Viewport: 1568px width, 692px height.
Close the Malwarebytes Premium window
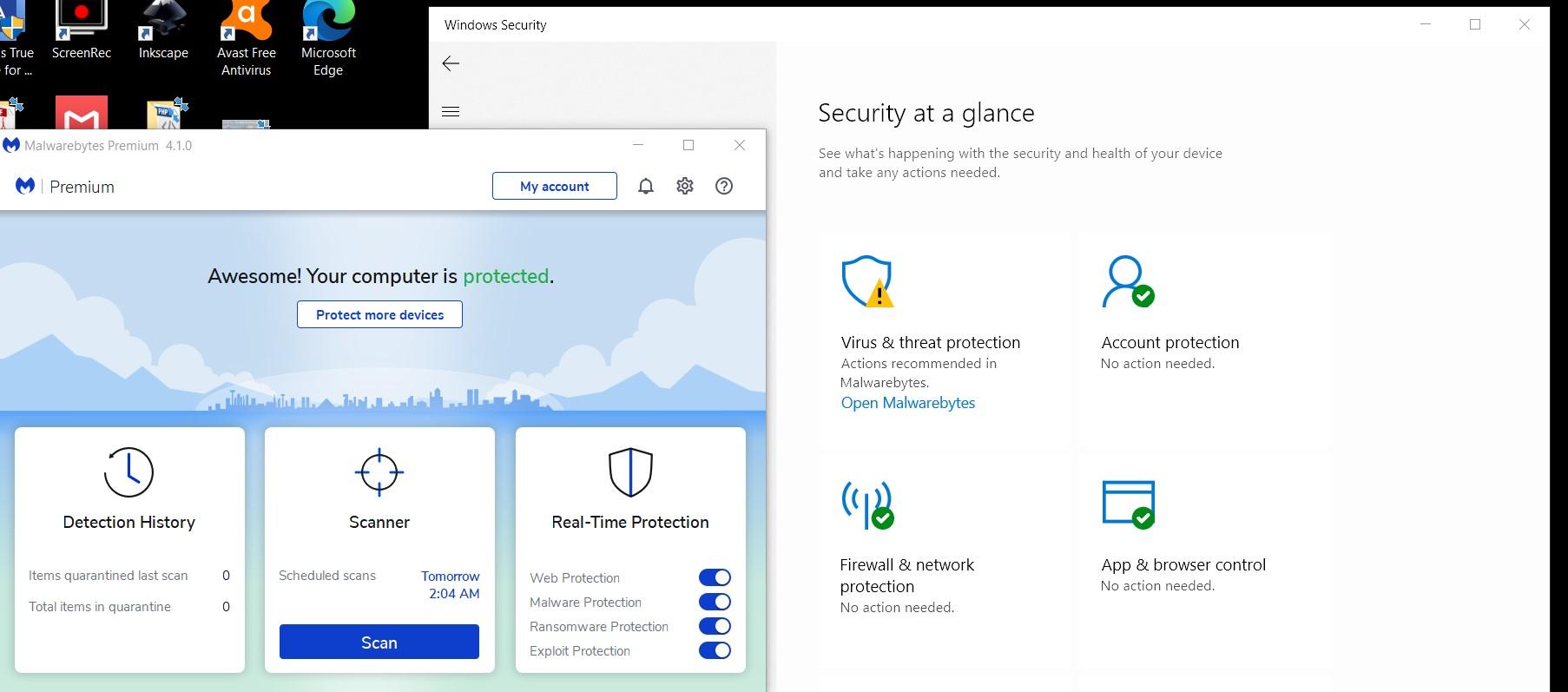[x=740, y=145]
